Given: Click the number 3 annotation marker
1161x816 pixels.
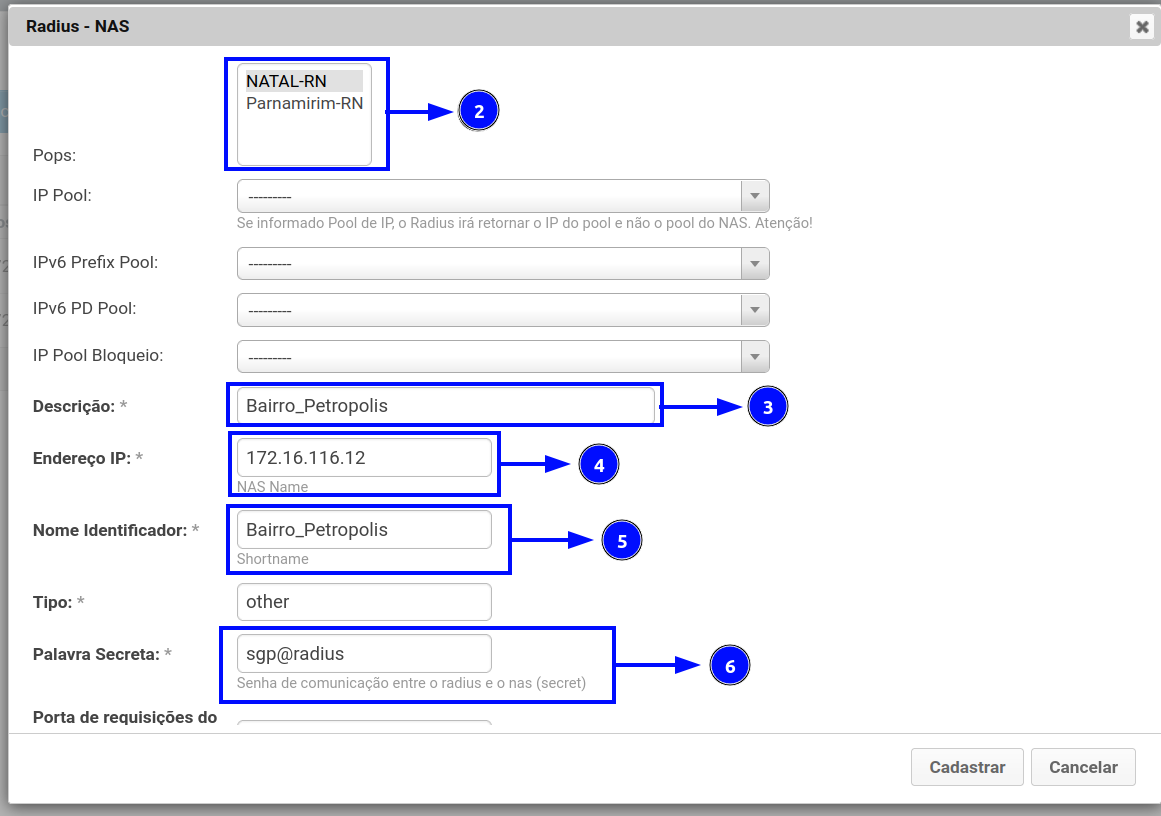Looking at the screenshot, I should (768, 407).
